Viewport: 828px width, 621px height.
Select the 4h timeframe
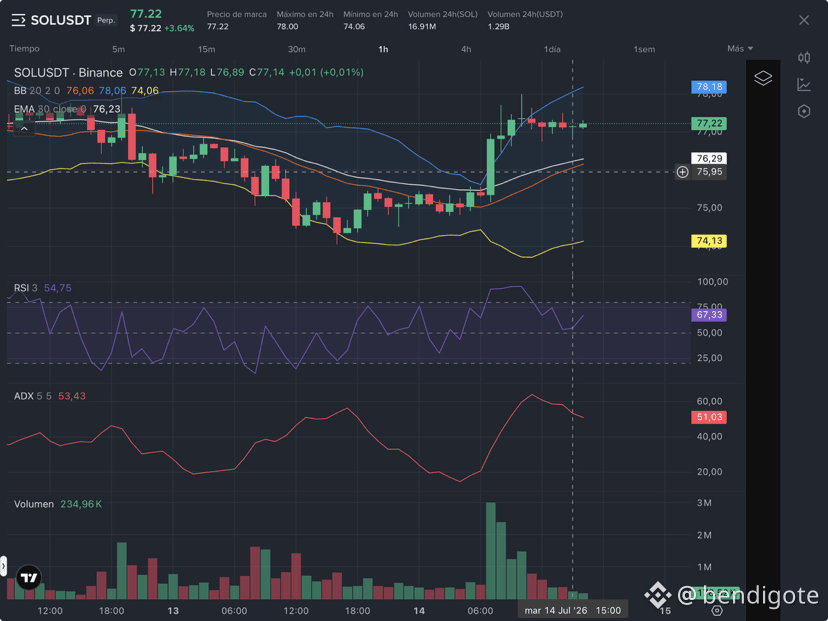(466, 49)
